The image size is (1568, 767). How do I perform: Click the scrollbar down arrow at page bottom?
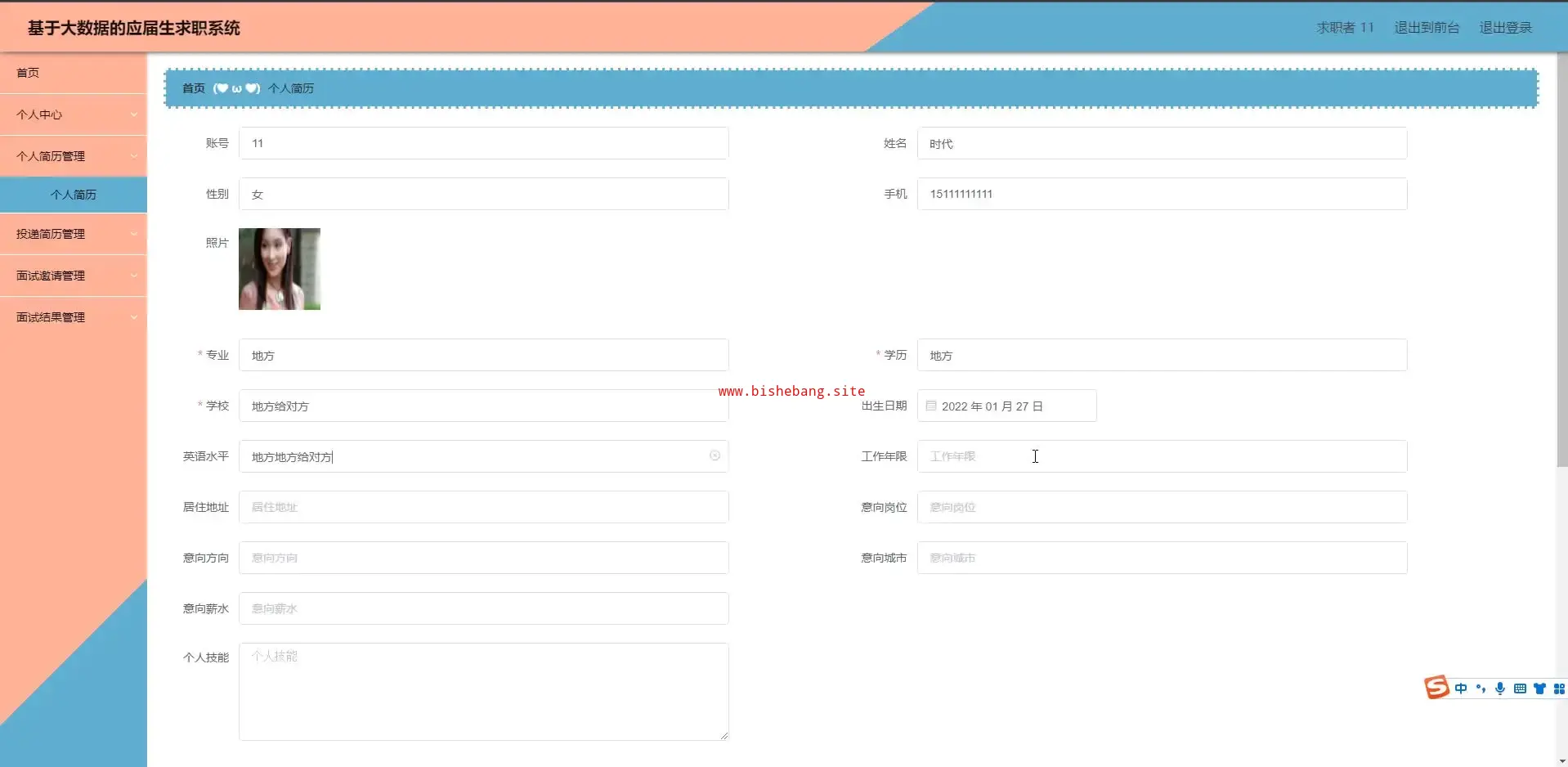tap(1561, 761)
